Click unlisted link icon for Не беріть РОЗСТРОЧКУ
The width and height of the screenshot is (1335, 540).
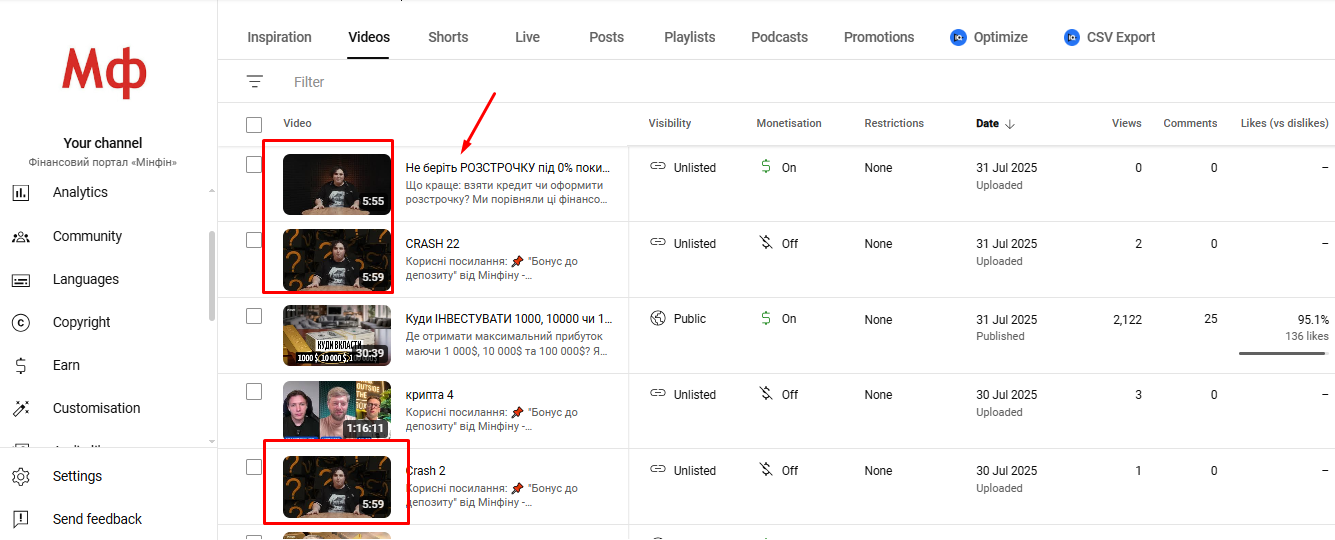tap(657, 167)
